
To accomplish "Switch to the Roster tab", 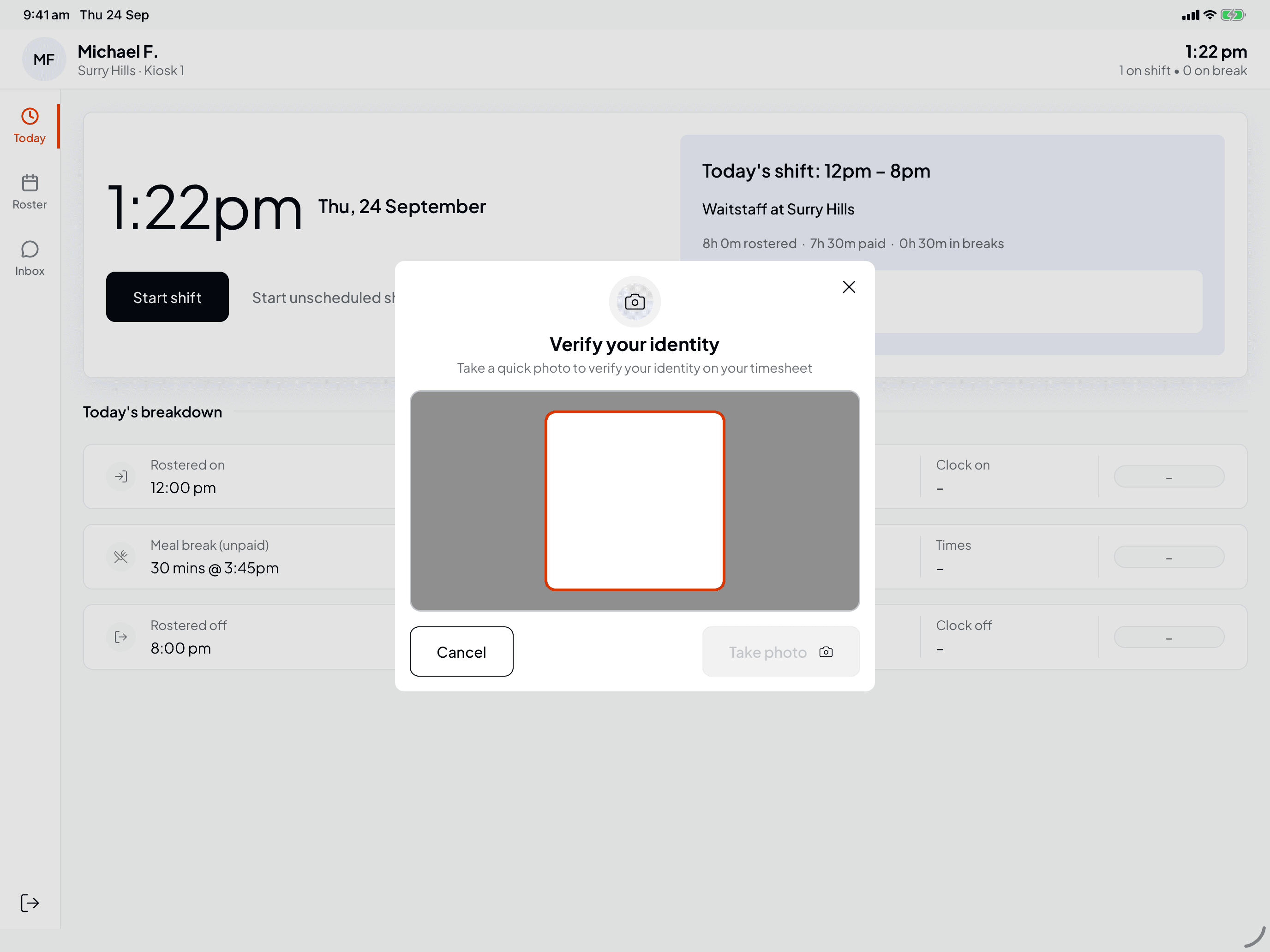I will pos(29,192).
